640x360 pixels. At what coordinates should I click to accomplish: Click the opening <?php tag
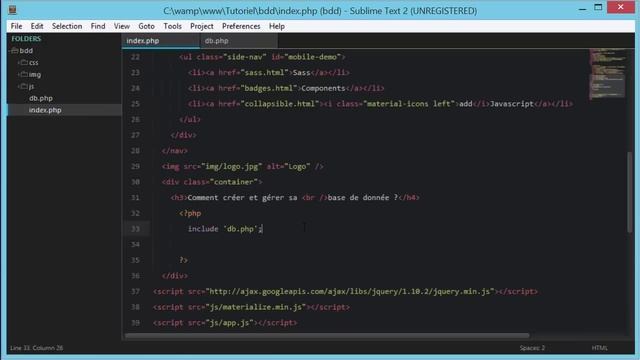click(x=190, y=213)
